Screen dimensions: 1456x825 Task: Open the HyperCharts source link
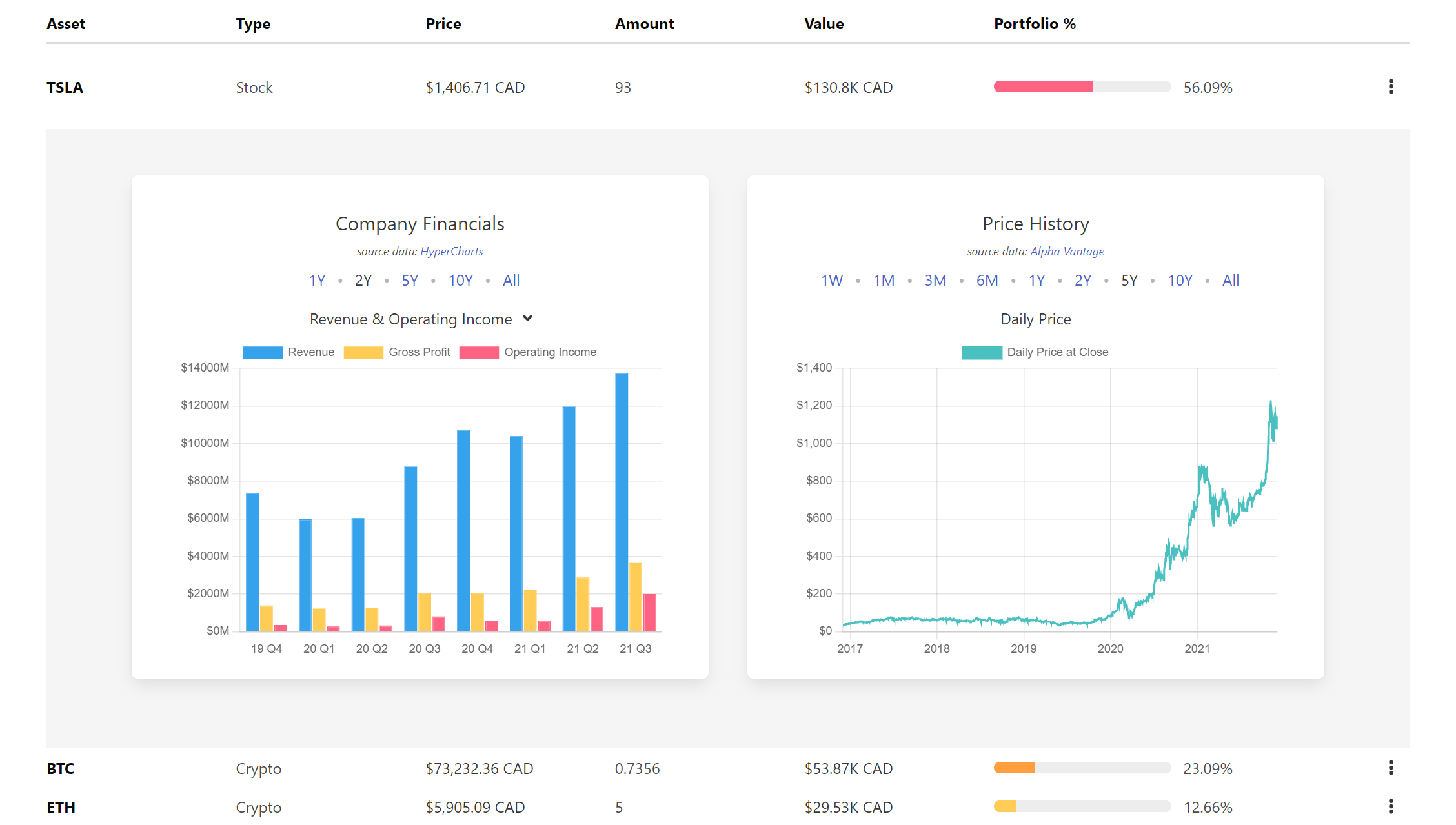(x=452, y=252)
